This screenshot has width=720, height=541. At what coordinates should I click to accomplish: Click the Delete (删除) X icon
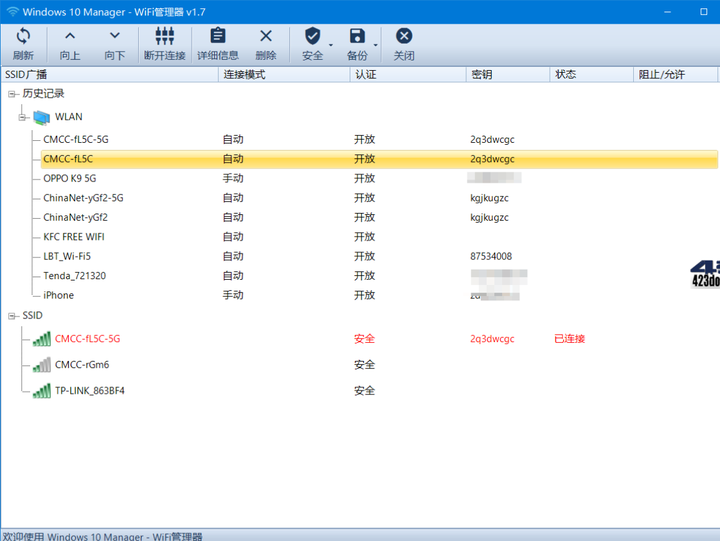266,36
